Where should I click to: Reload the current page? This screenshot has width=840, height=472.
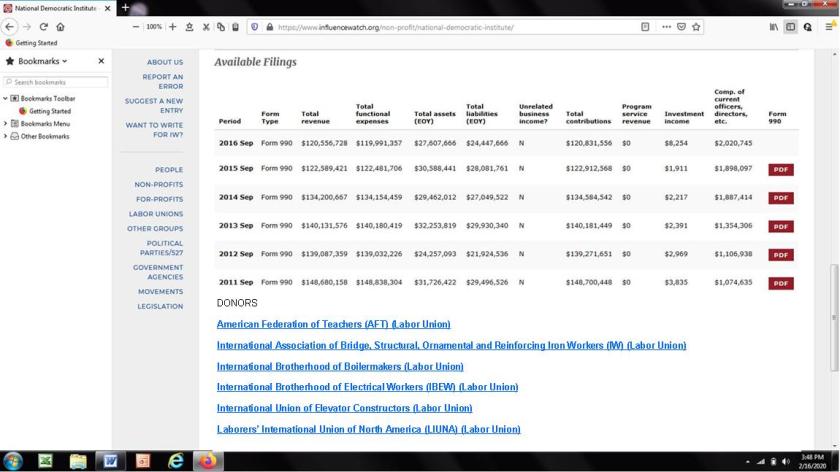click(x=43, y=27)
